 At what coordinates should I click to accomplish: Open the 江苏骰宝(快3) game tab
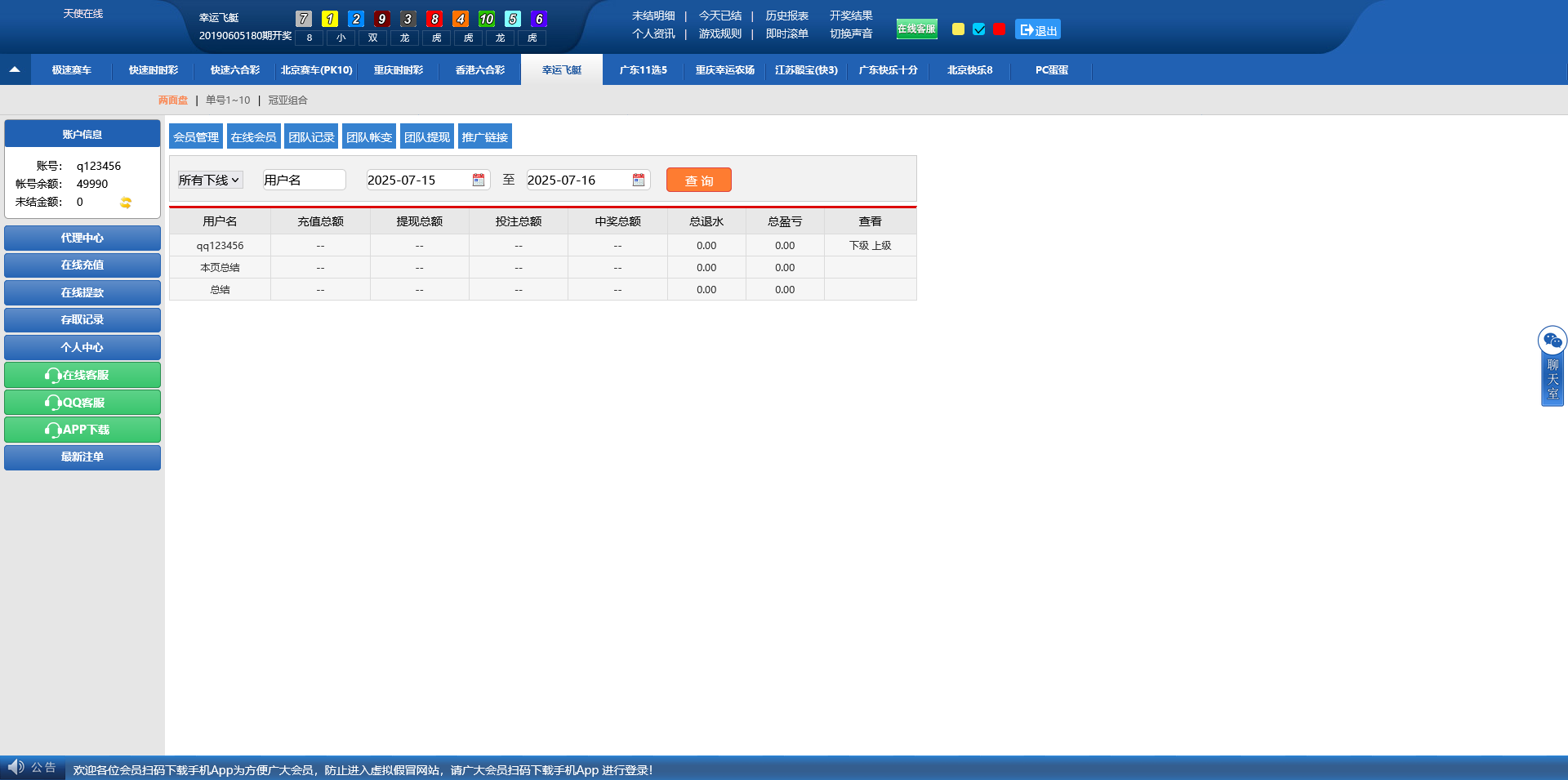click(x=807, y=70)
